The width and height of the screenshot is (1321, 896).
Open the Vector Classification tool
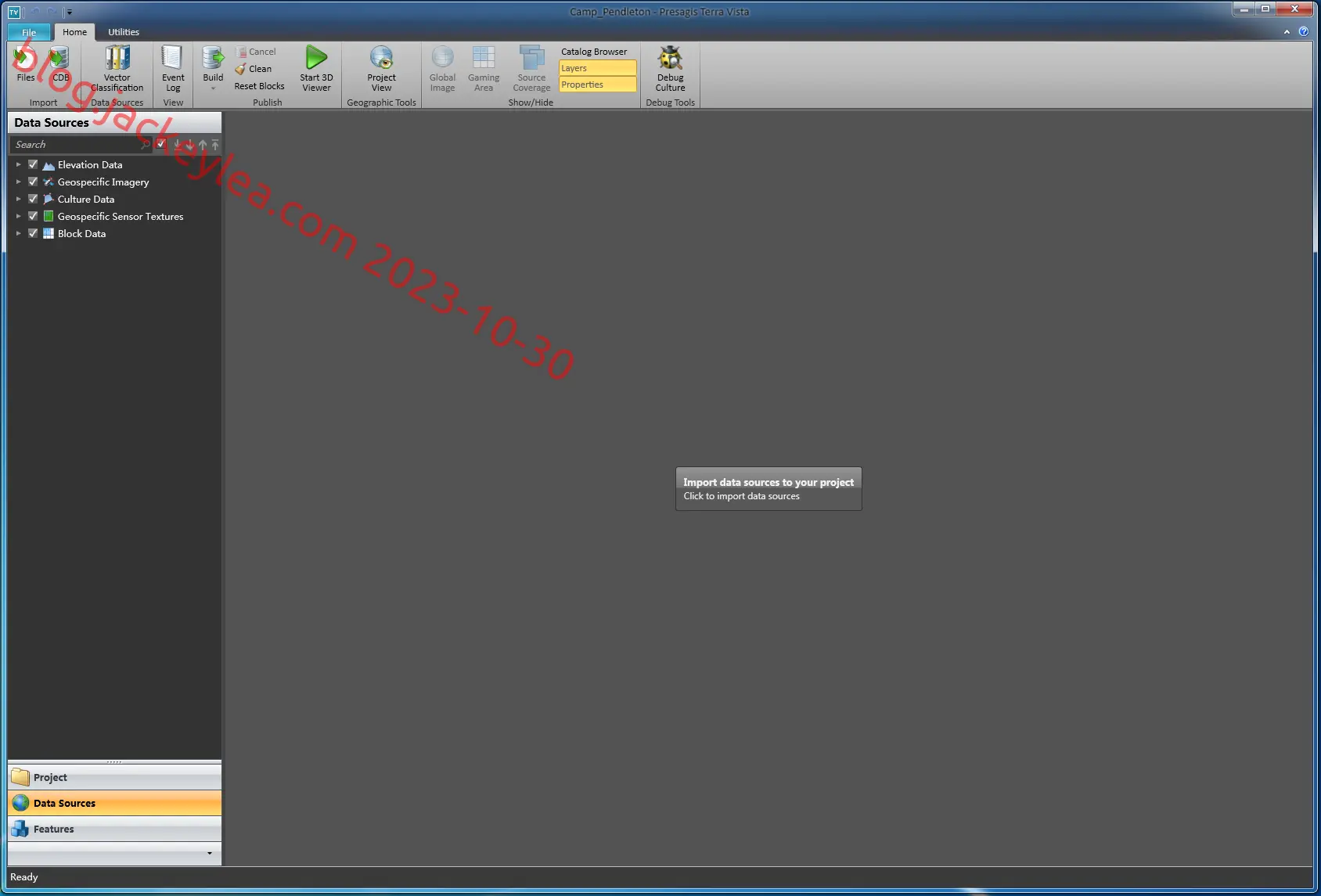pyautogui.click(x=117, y=69)
